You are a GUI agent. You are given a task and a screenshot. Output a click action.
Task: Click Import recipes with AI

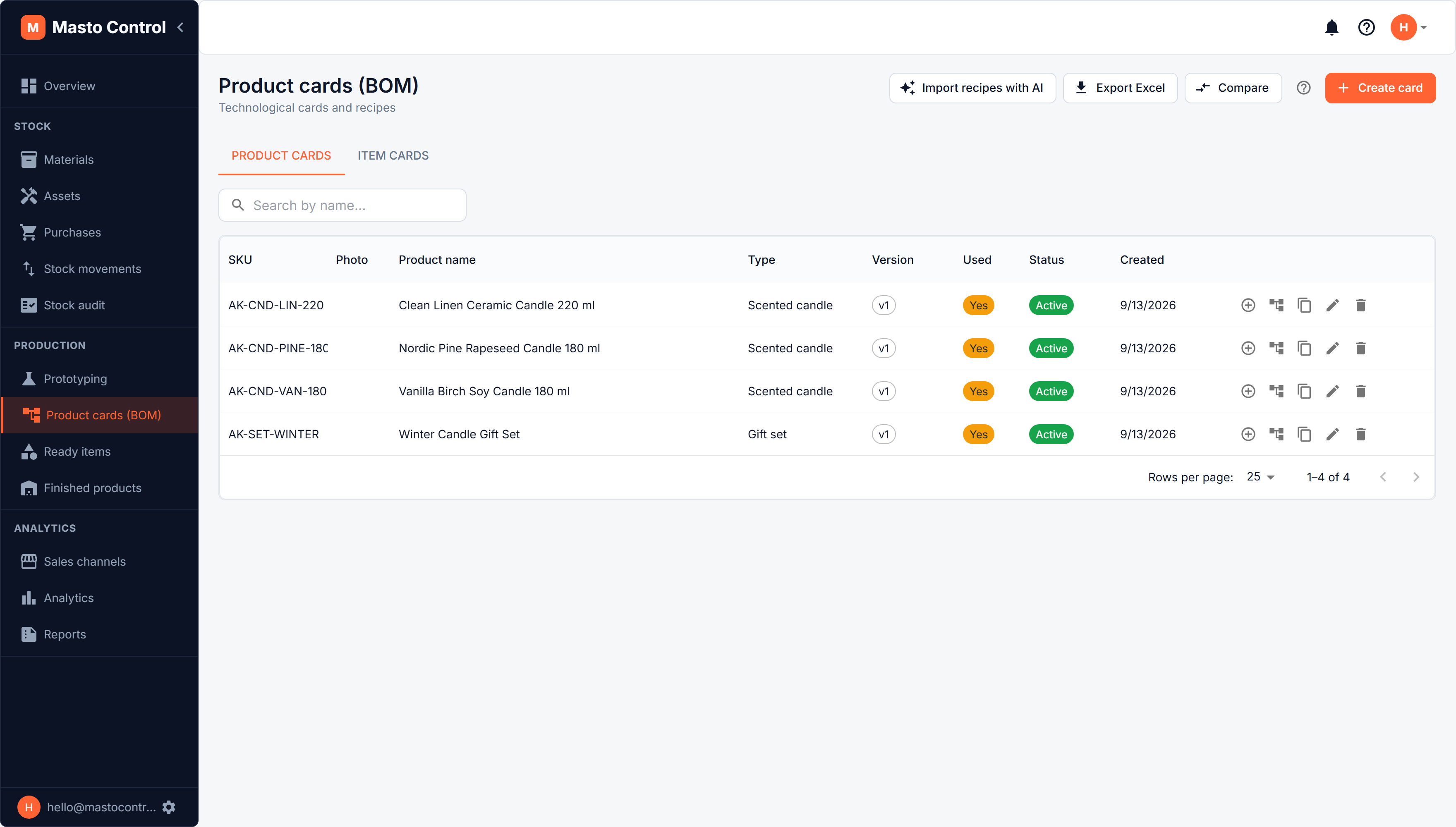[x=972, y=88]
